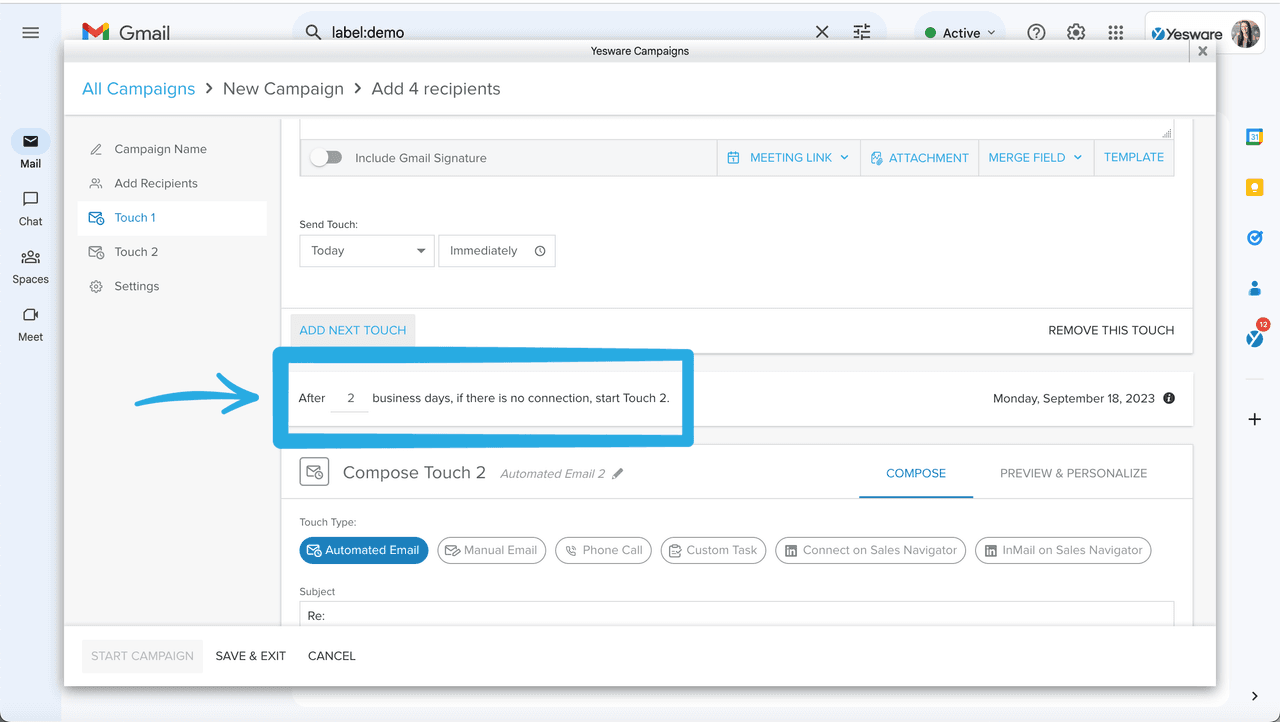Click the business days number field
1280x722 pixels.
pyautogui.click(x=350, y=398)
